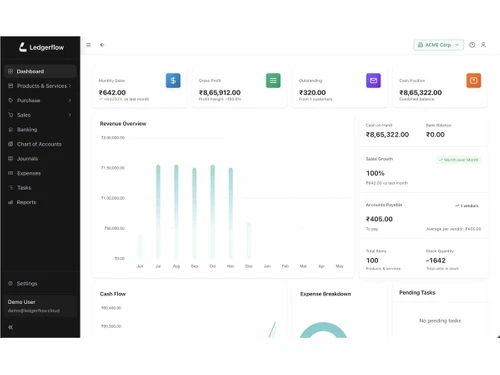
Task: Click Accounts Payable ₹405.00 value
Action: (379, 219)
